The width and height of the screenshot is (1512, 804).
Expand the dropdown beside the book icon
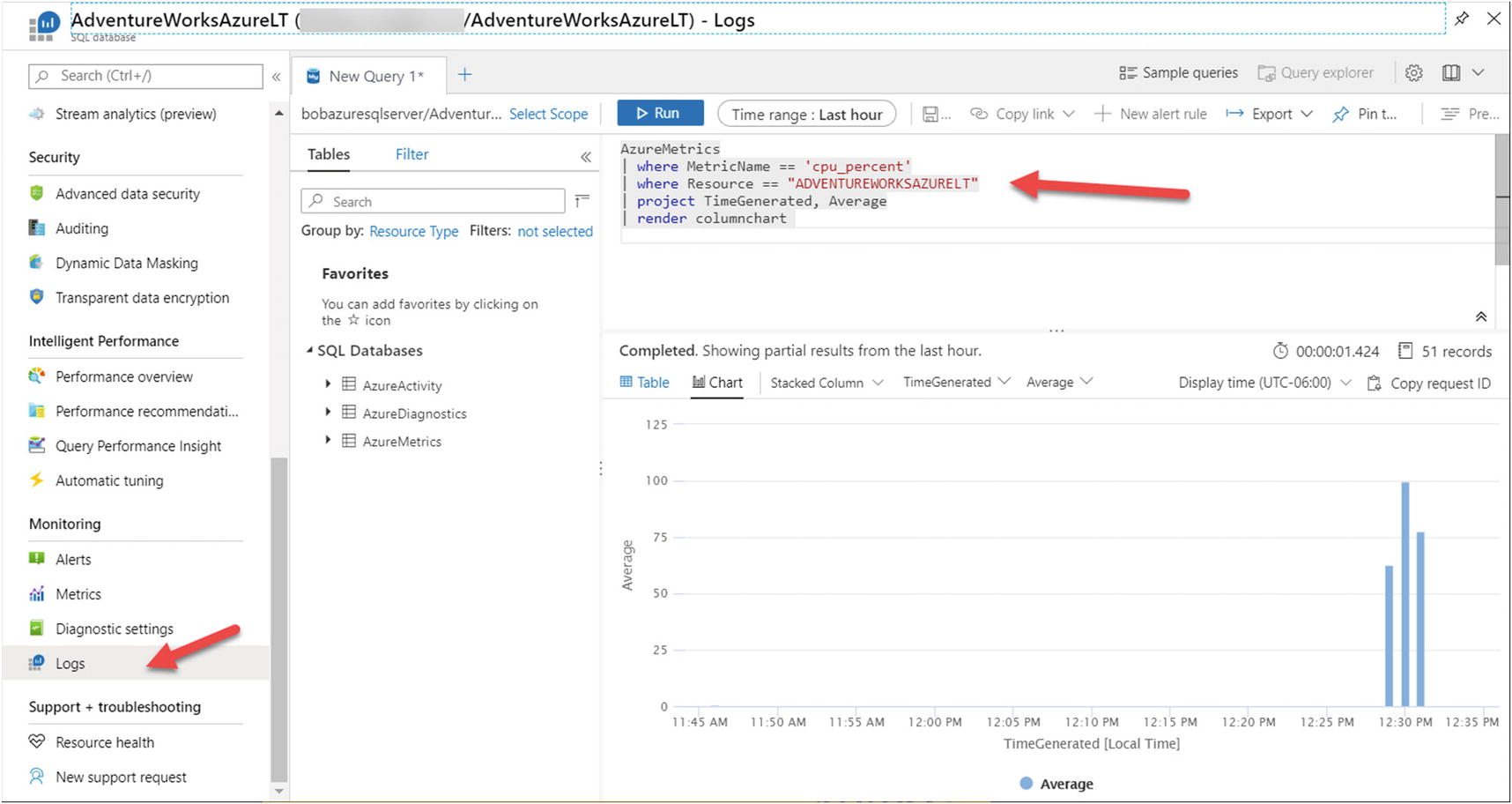point(1479,73)
